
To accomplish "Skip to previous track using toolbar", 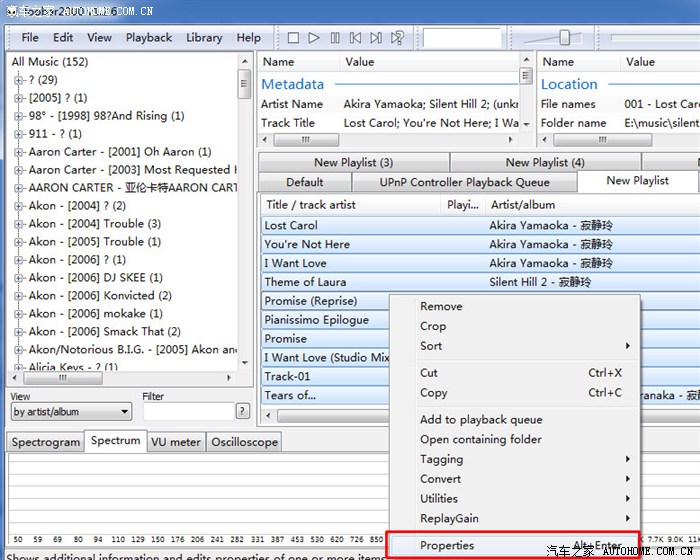I will point(355,38).
